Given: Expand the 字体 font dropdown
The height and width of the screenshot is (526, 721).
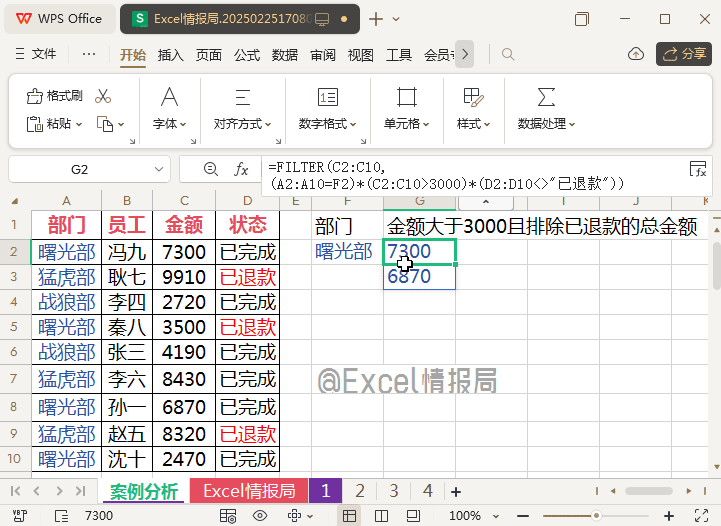Looking at the screenshot, I should [170, 123].
